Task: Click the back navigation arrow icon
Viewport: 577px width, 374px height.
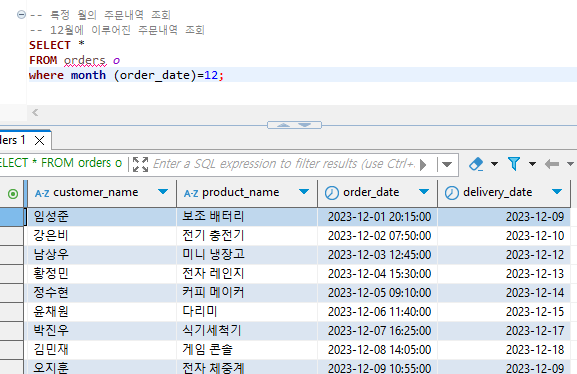Action: tap(552, 164)
